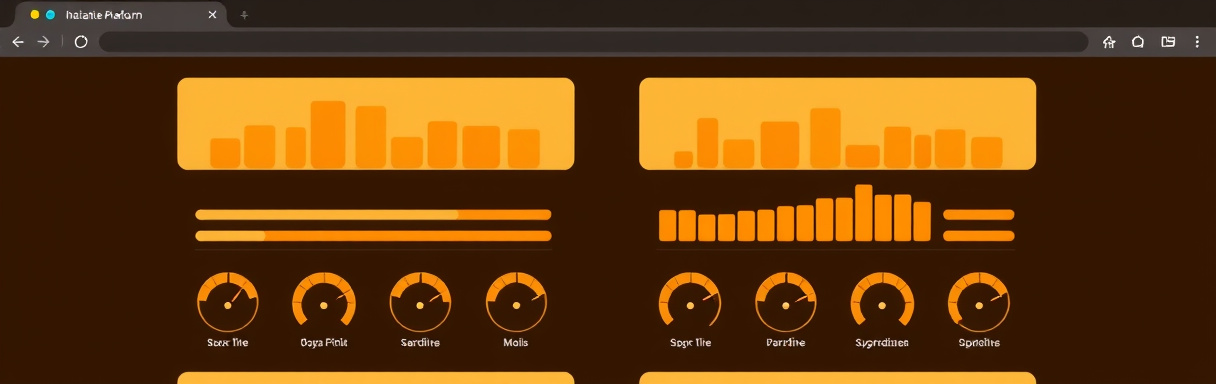Click the Molls gauge label text
This screenshot has height=384, width=1216.
(x=516, y=342)
